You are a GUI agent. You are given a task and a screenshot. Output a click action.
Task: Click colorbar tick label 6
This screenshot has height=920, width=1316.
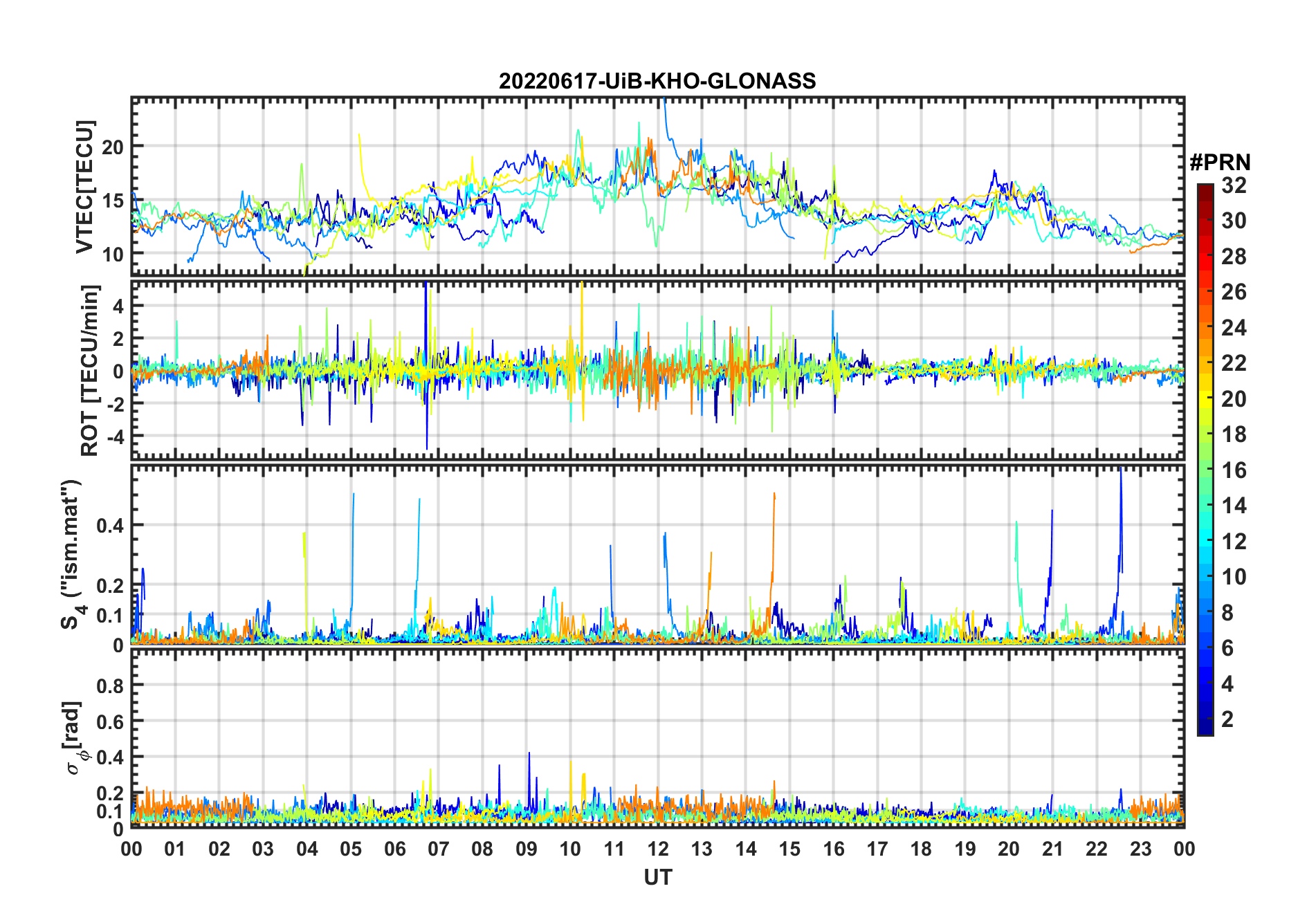pyautogui.click(x=1227, y=648)
